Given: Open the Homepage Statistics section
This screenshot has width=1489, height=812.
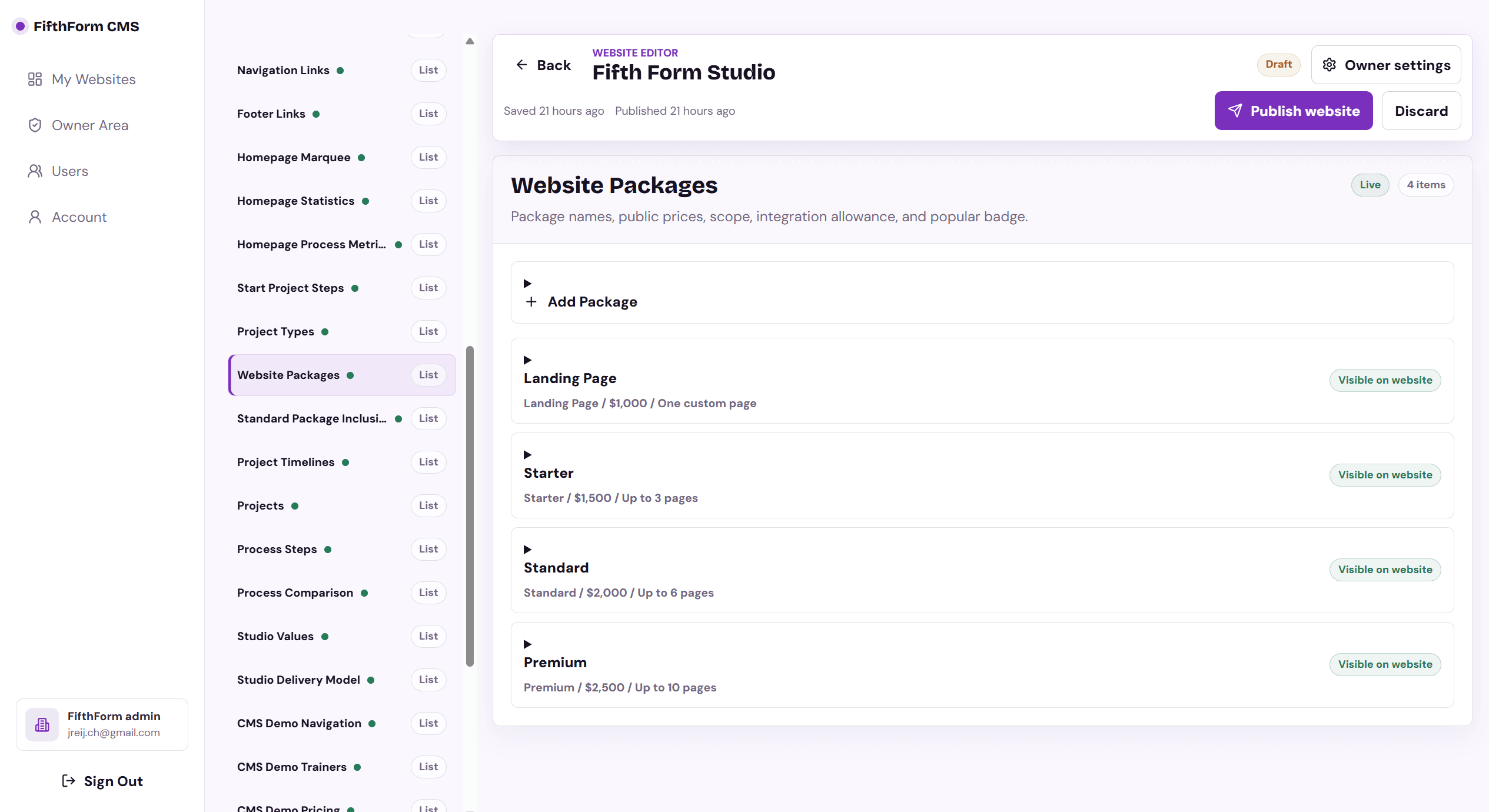Looking at the screenshot, I should (x=342, y=201).
